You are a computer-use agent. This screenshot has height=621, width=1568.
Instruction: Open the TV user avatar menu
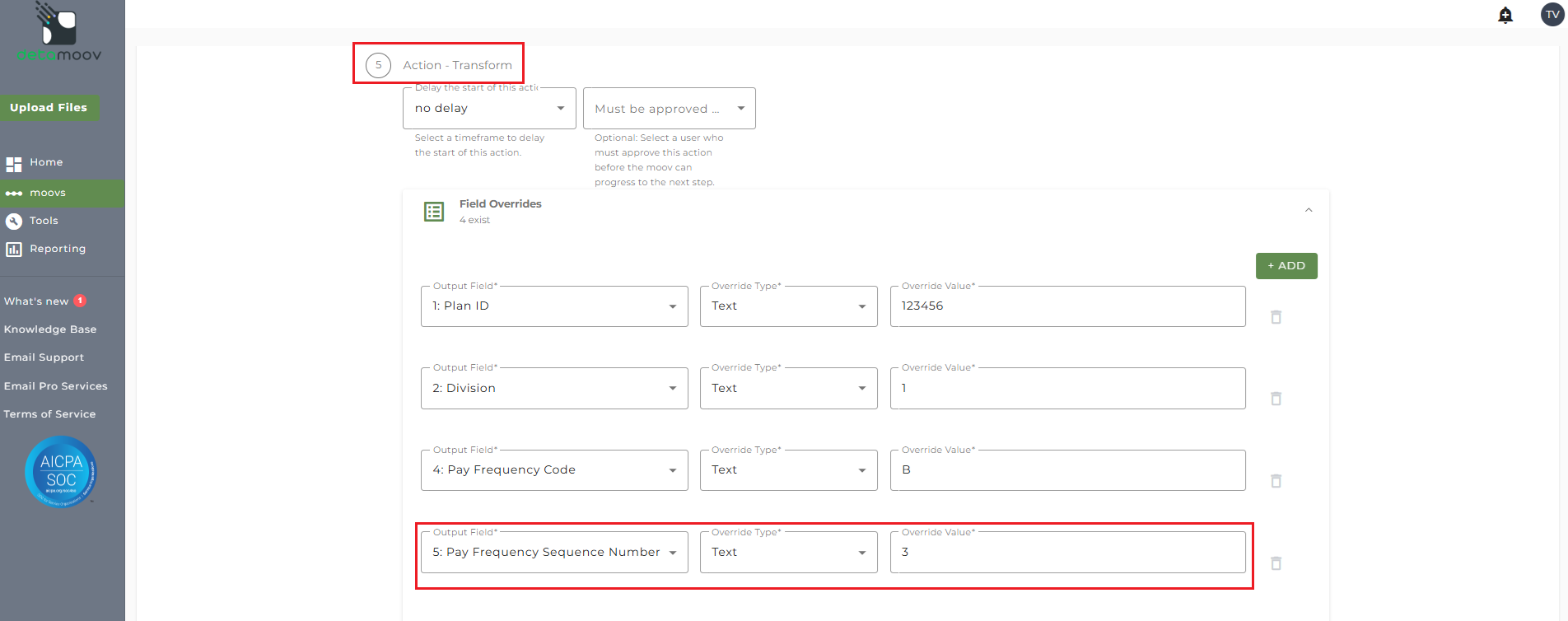[1552, 15]
